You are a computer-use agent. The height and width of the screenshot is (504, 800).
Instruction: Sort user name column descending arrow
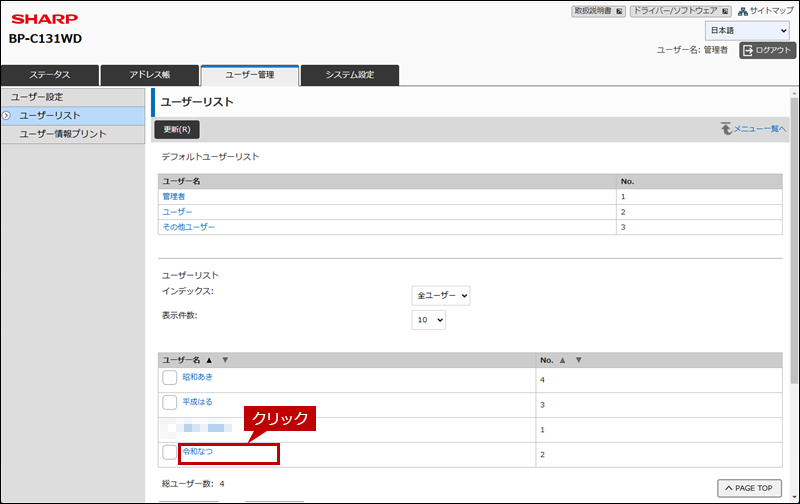225,359
